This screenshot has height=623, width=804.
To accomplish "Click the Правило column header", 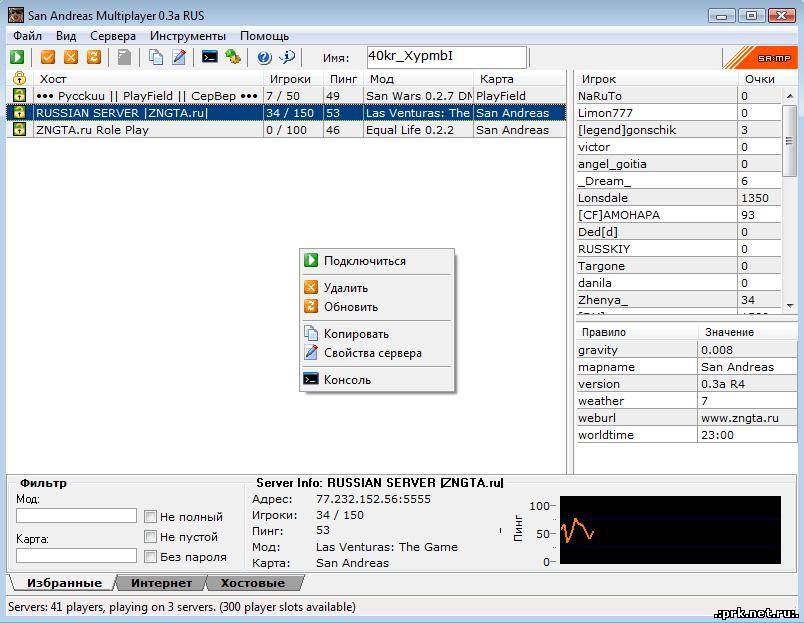I will (636, 332).
